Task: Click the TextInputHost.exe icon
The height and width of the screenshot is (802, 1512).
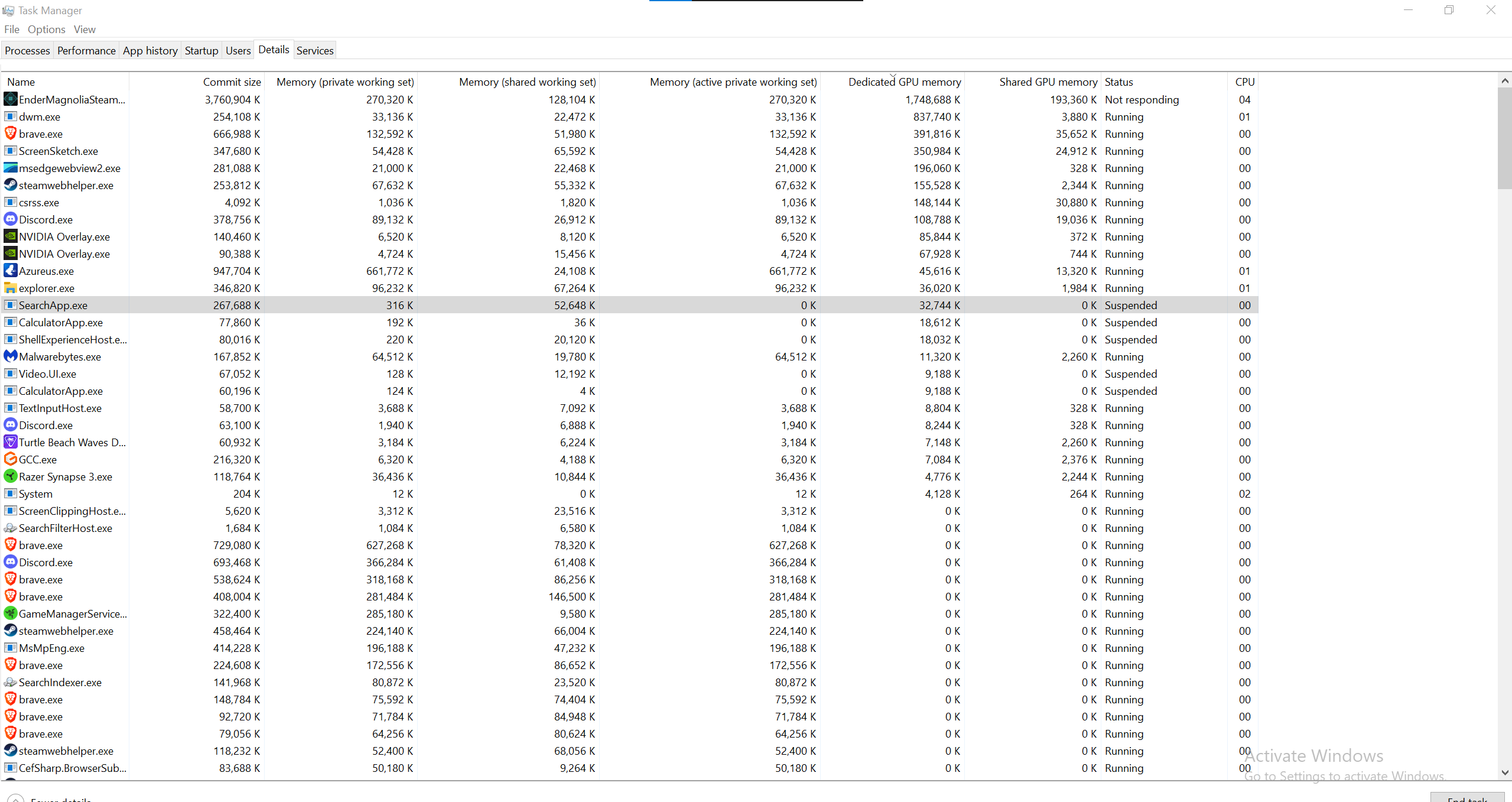Action: click(x=11, y=408)
